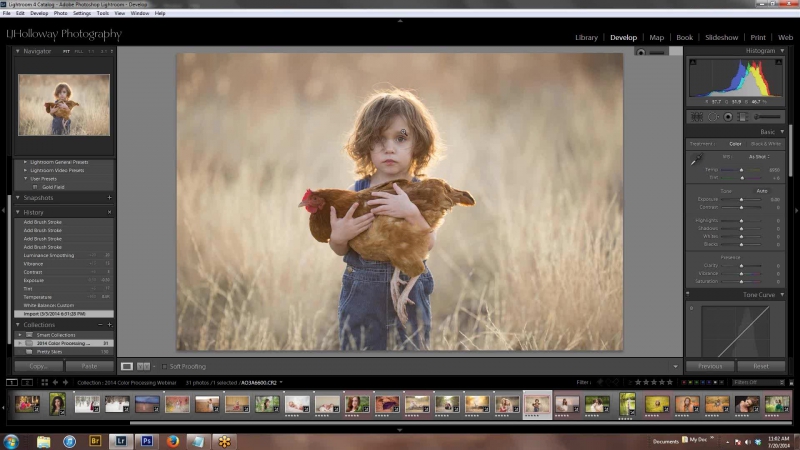The height and width of the screenshot is (450, 800).
Task: Switch to Loupe view mode icon
Action: click(127, 366)
